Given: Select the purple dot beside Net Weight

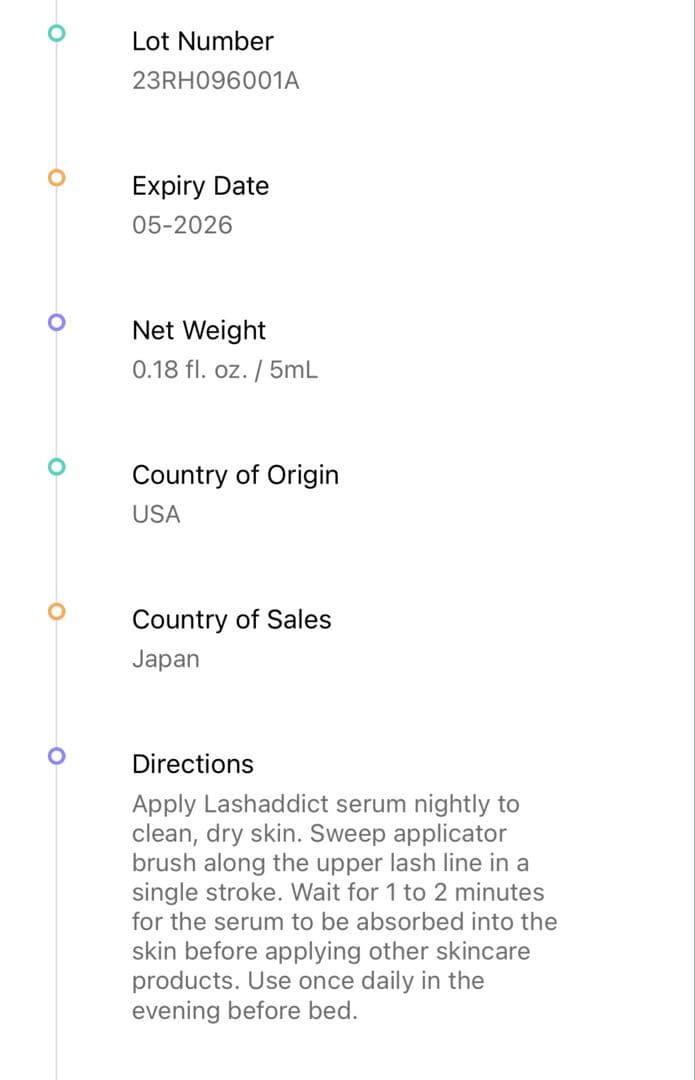Looking at the screenshot, I should [57, 322].
